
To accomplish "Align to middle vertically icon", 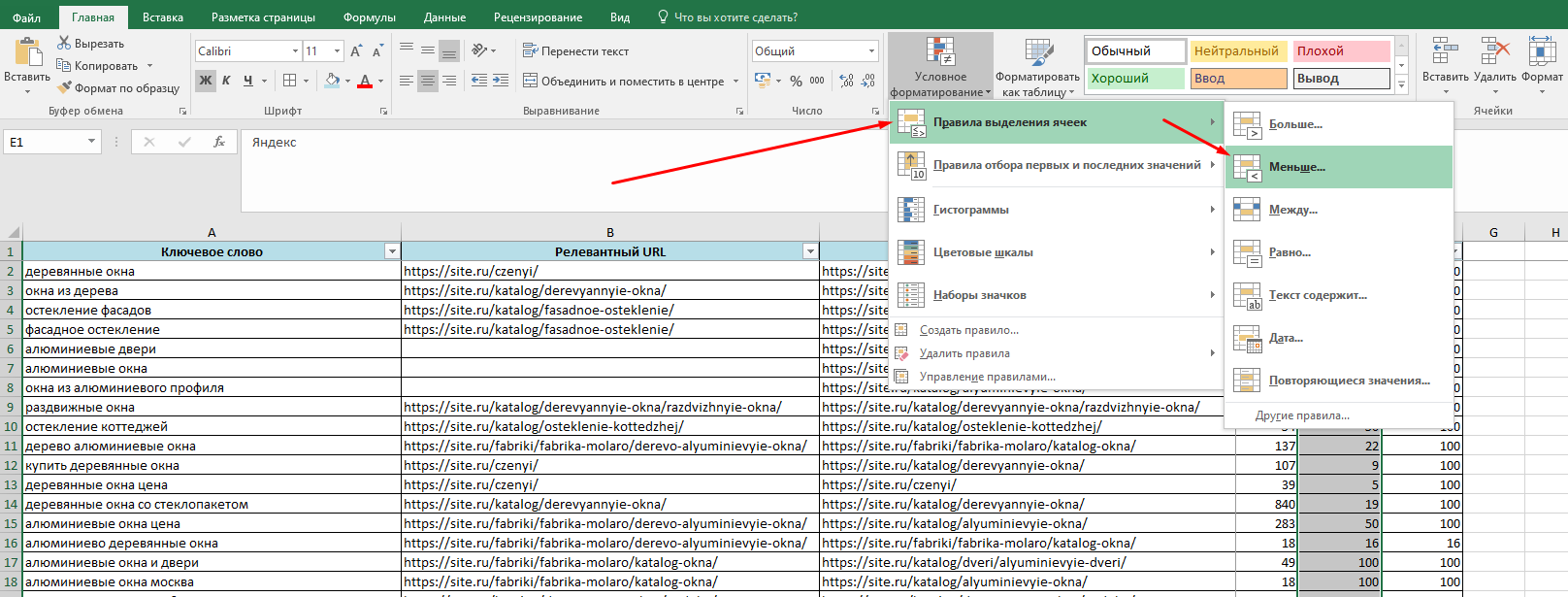I will click(428, 50).
